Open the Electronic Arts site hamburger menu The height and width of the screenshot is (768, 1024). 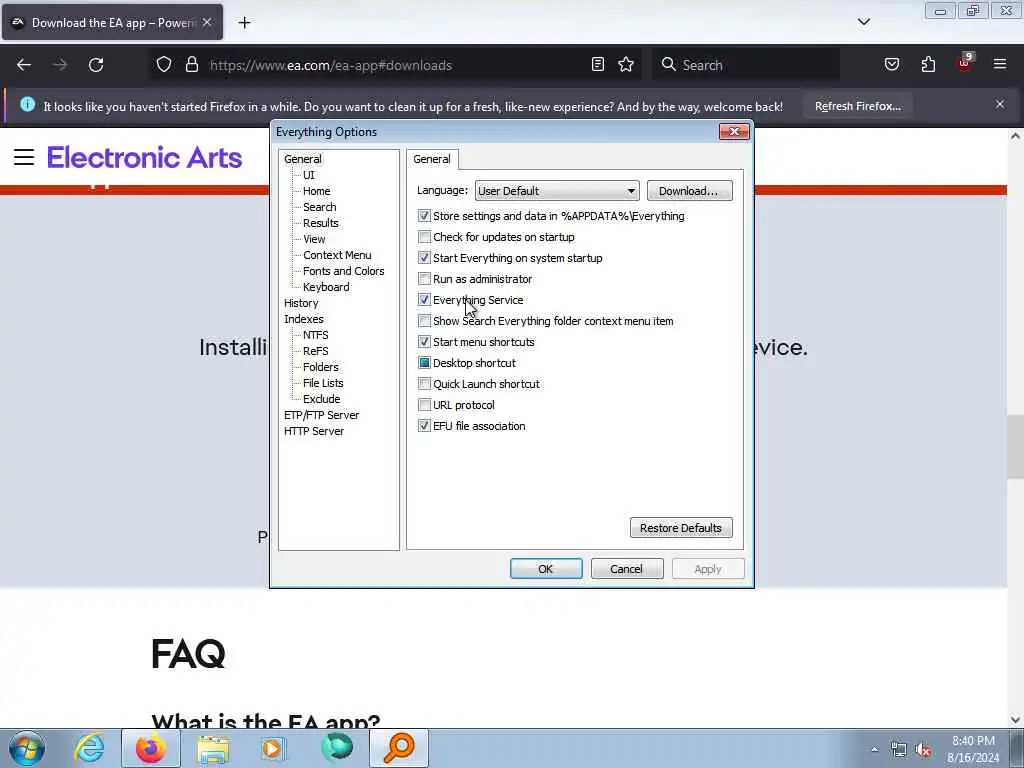(x=24, y=157)
